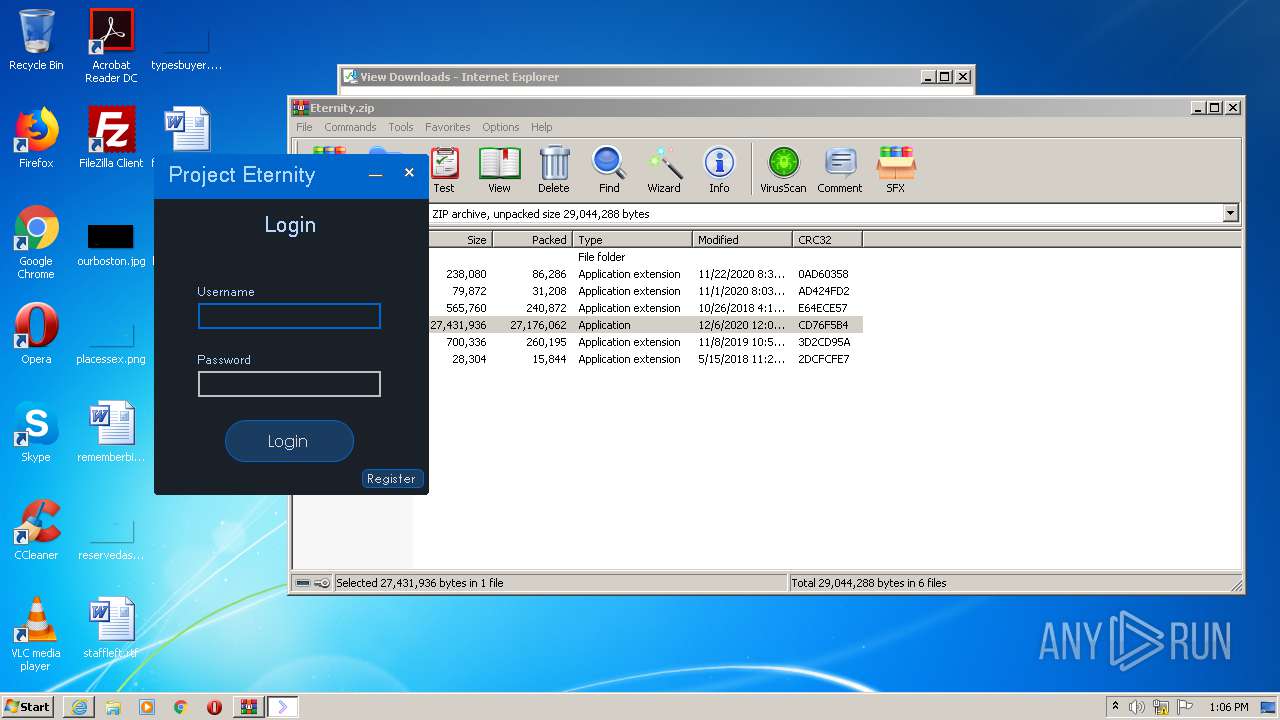Open the File menu in WinRAR
1280x720 pixels.
coord(304,127)
